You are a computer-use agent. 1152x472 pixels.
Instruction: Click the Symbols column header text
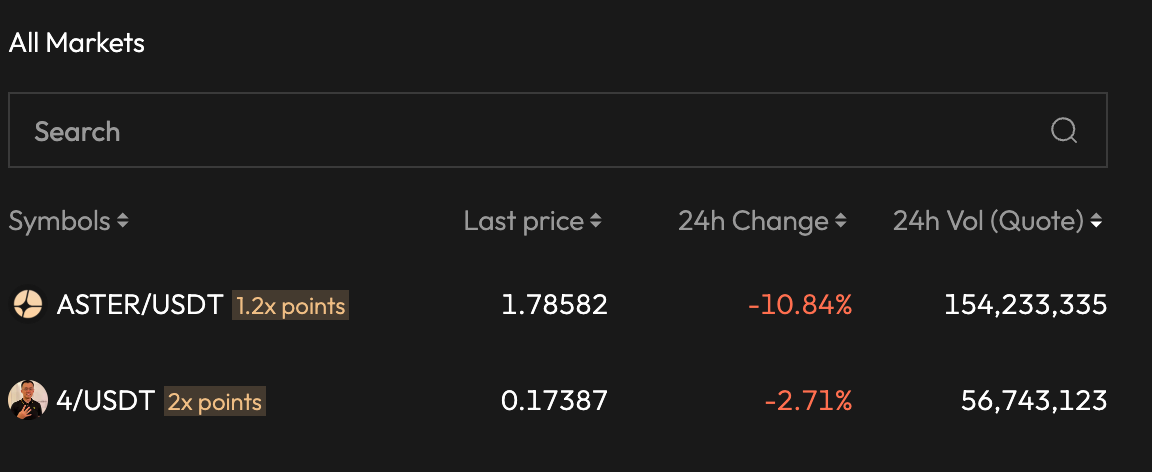60,221
